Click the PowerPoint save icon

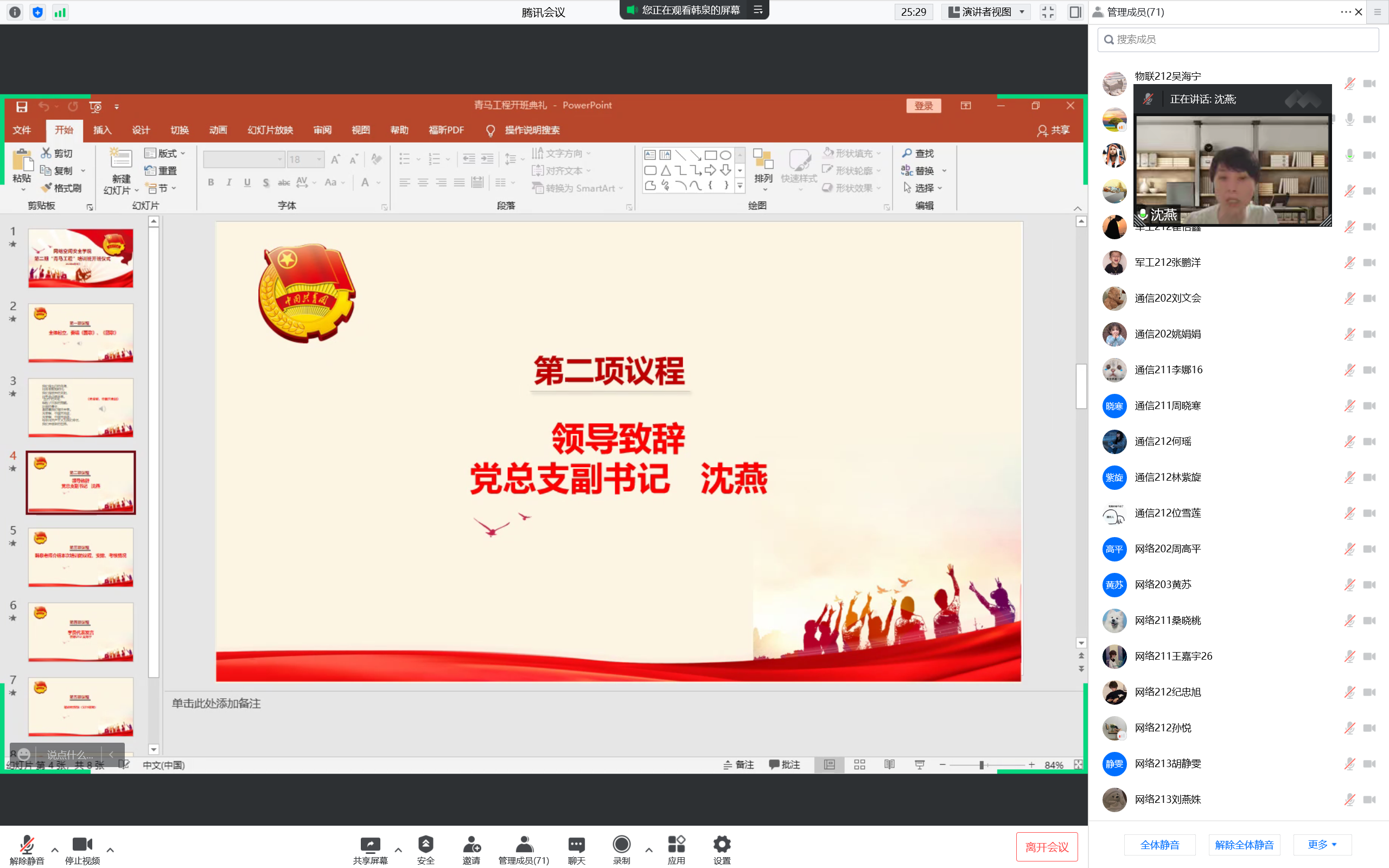22,107
